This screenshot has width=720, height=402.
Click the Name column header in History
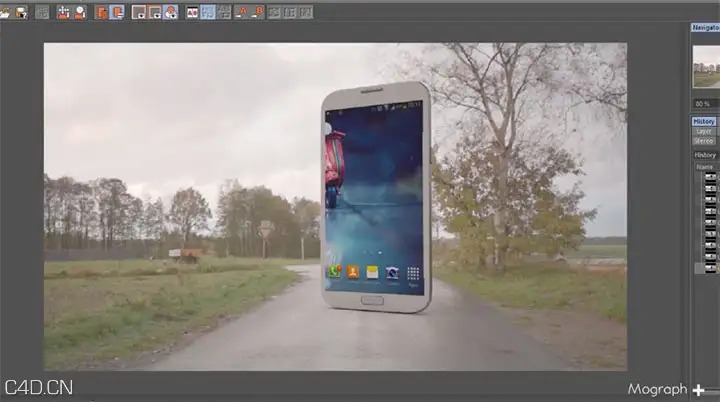pos(706,167)
